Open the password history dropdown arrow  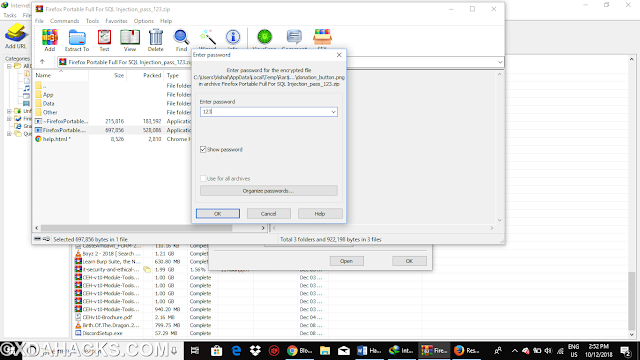(x=333, y=112)
